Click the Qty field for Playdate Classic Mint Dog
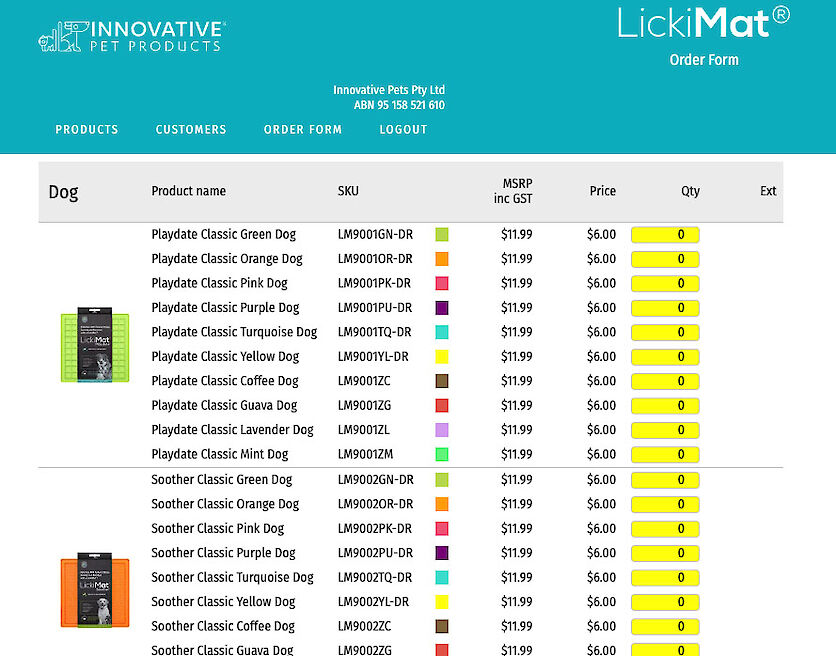Viewport: 836px width, 656px height. click(665, 454)
